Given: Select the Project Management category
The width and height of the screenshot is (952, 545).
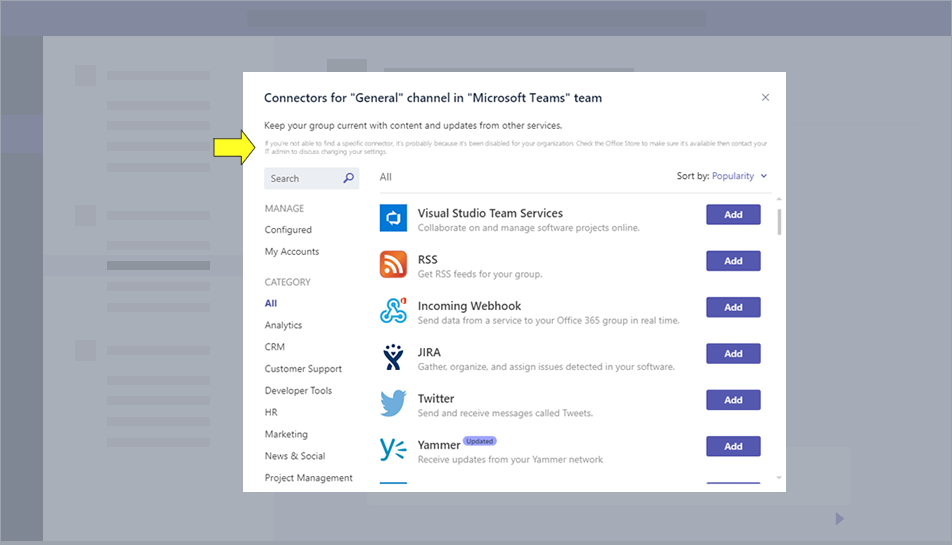Looking at the screenshot, I should (x=308, y=478).
